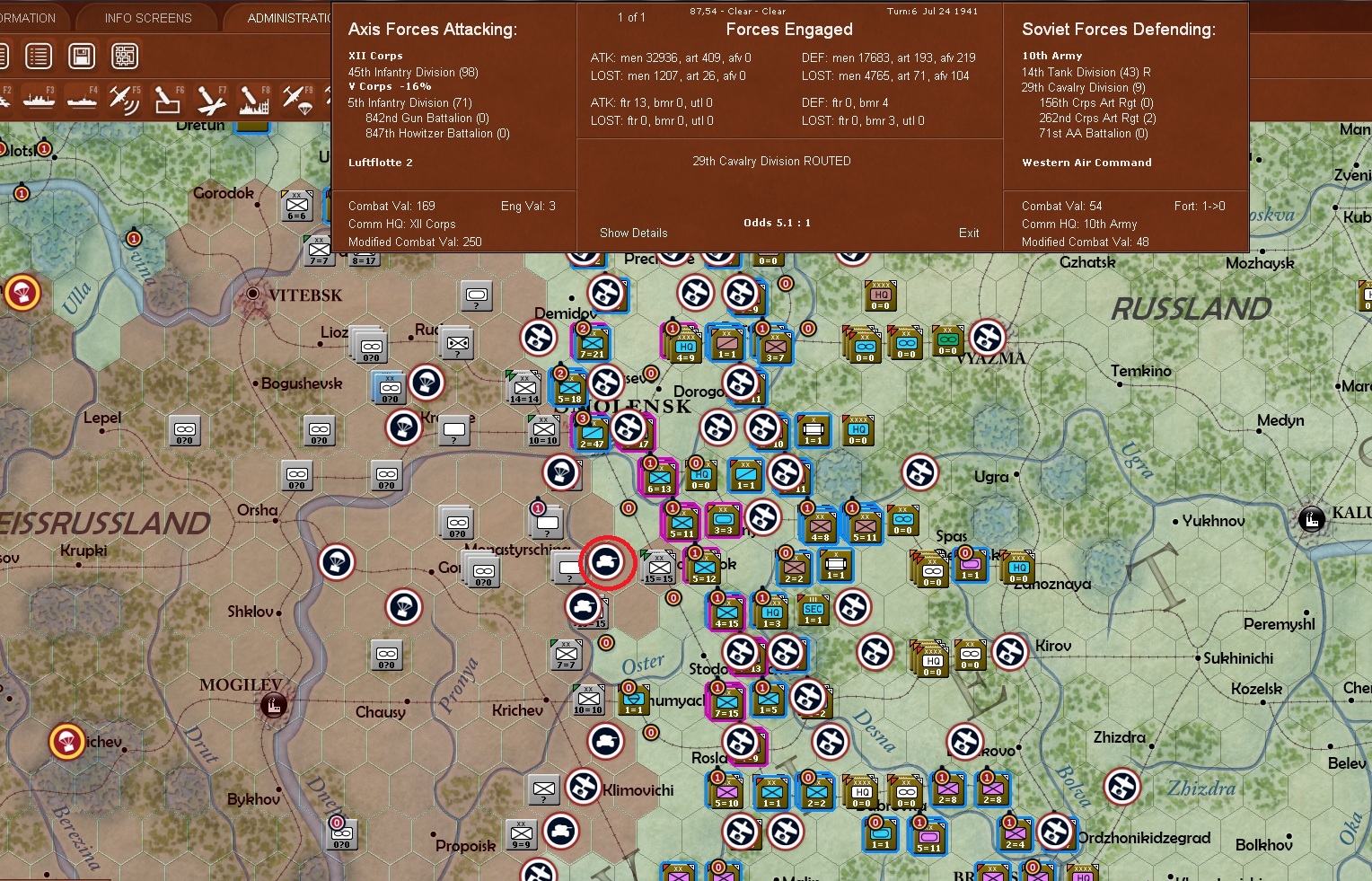
Task: Select the 4=8 unit counter
Action: 819,524
